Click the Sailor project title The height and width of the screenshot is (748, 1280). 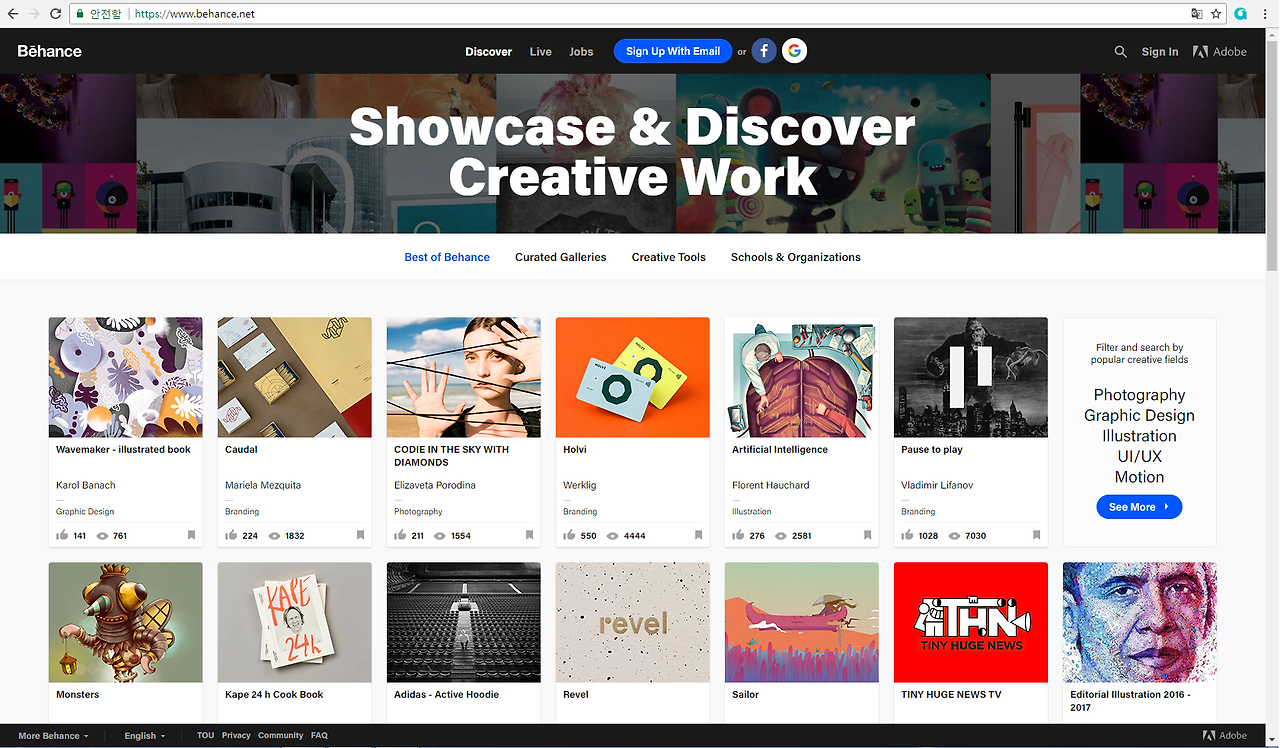click(x=745, y=694)
